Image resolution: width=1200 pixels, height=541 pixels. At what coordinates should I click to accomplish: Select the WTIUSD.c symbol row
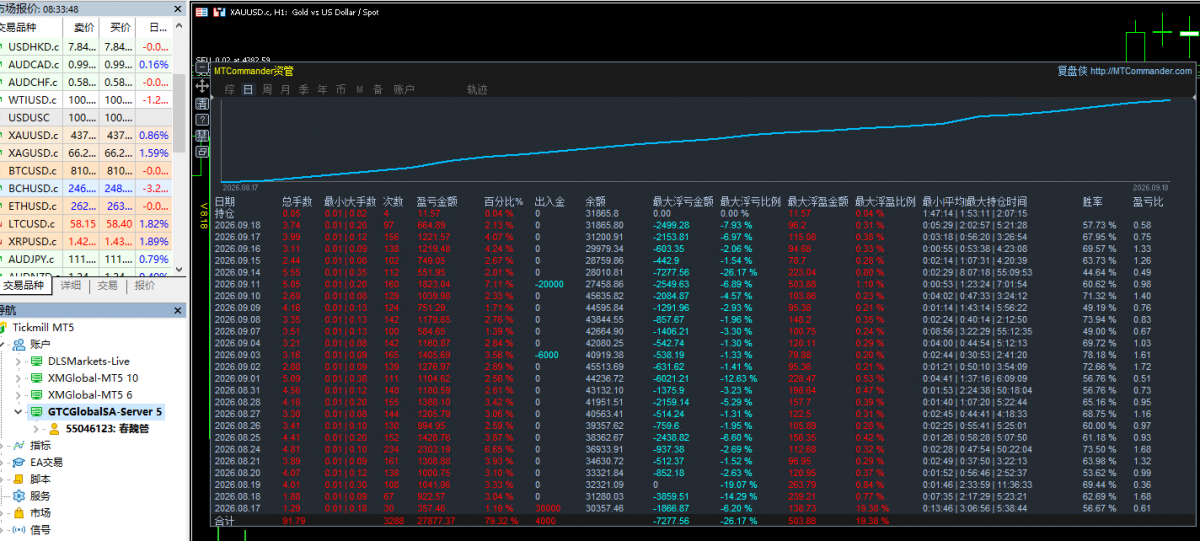tap(85, 100)
